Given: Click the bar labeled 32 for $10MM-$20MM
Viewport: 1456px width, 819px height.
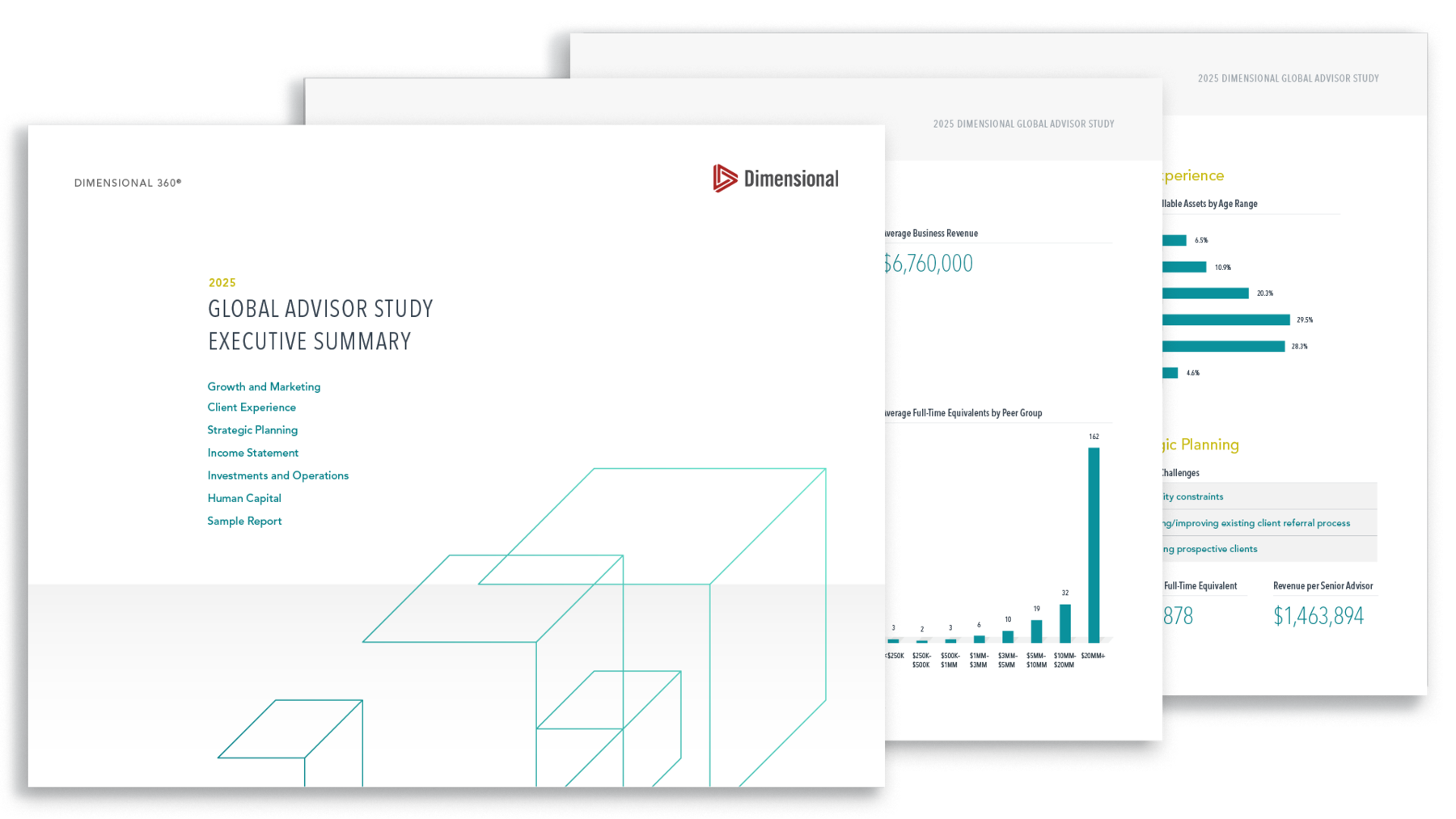Looking at the screenshot, I should (1065, 624).
